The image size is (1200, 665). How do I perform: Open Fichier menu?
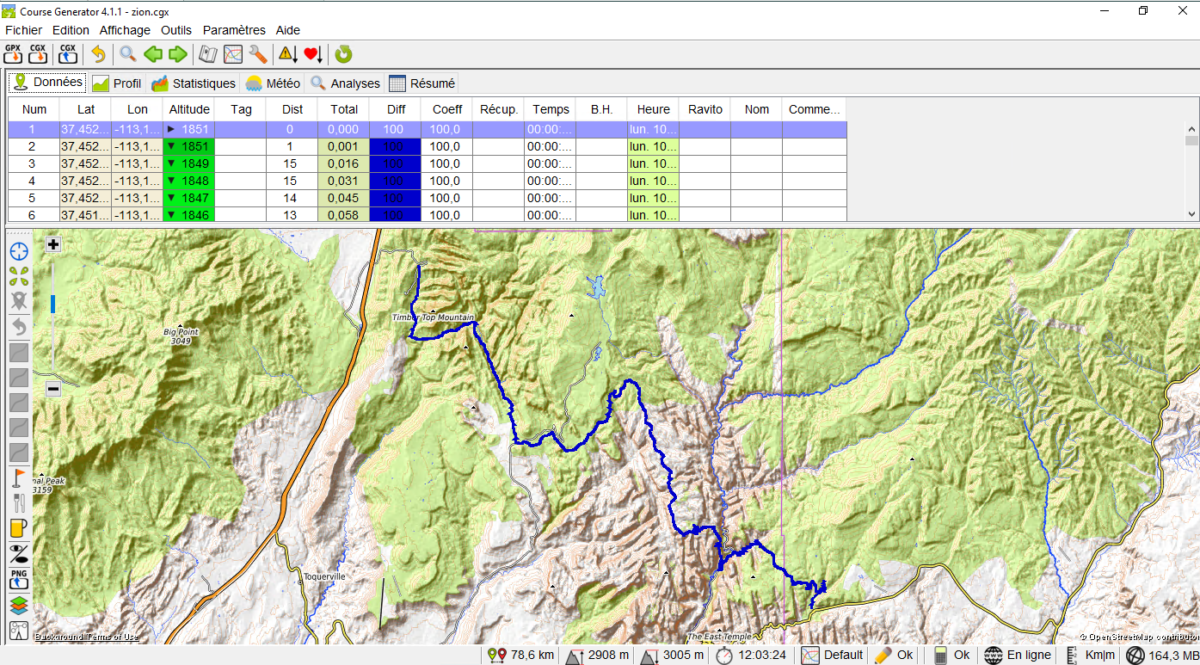pos(24,30)
